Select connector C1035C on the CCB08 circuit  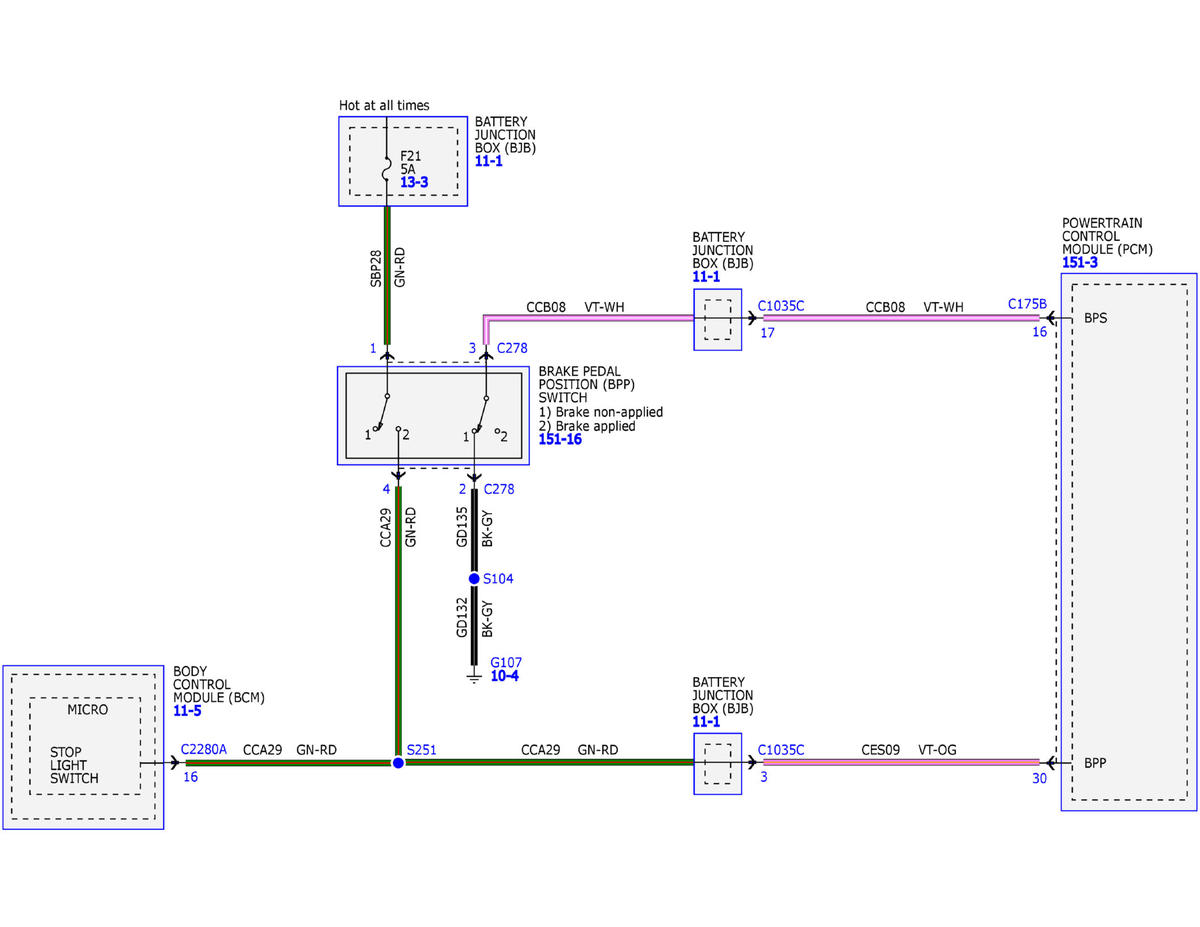[781, 307]
